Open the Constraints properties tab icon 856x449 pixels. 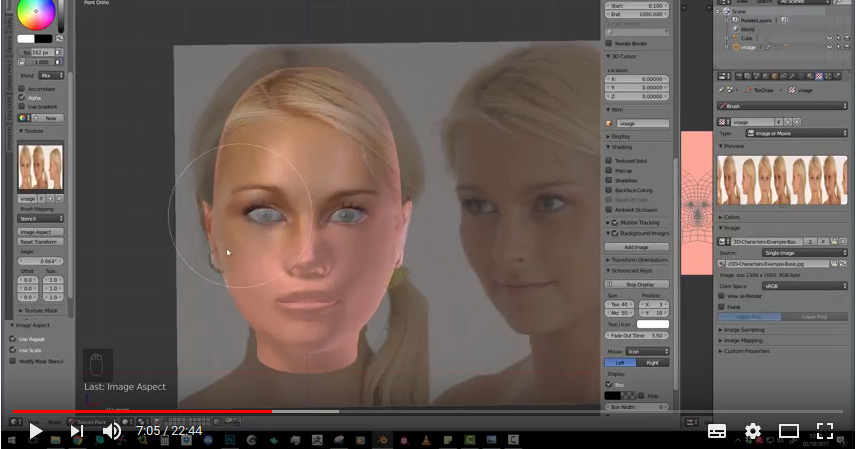(783, 76)
